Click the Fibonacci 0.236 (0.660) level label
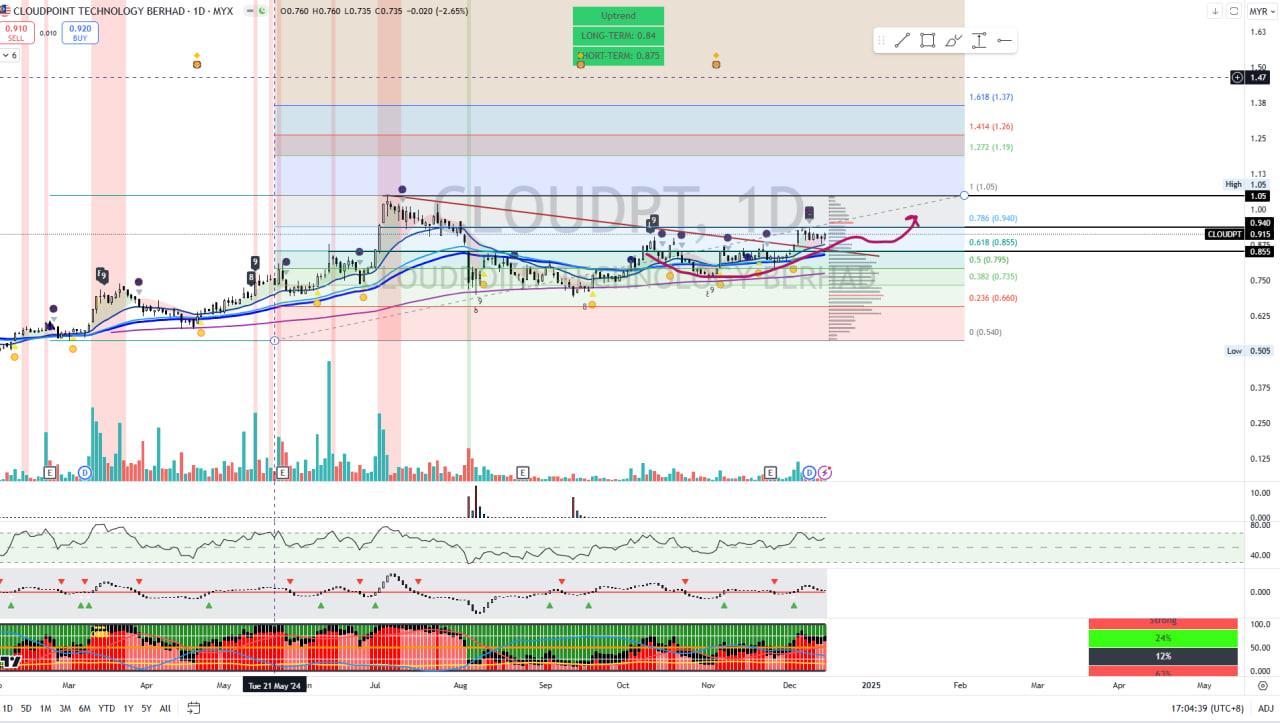The width and height of the screenshot is (1280, 723). click(x=993, y=298)
